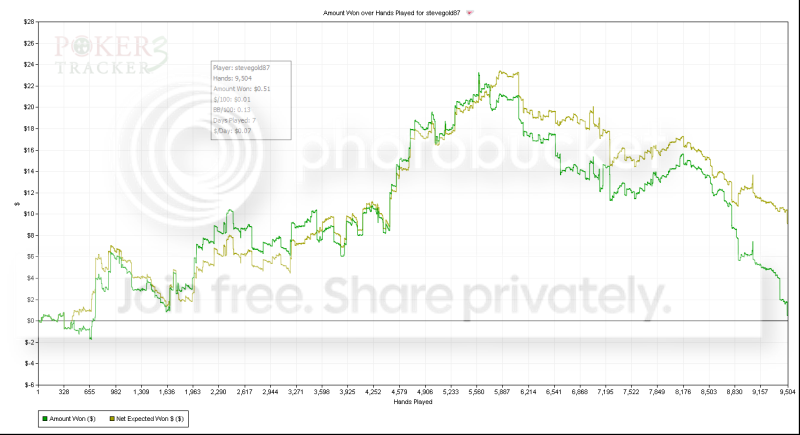Click the 'Hands Played' x-axis label
800x435 pixels.
click(413, 402)
